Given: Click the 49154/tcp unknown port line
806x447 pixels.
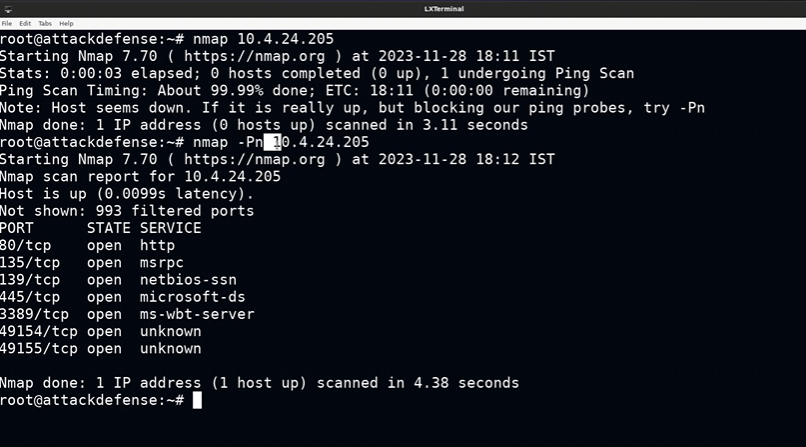Looking at the screenshot, I should pyautogui.click(x=100, y=331).
